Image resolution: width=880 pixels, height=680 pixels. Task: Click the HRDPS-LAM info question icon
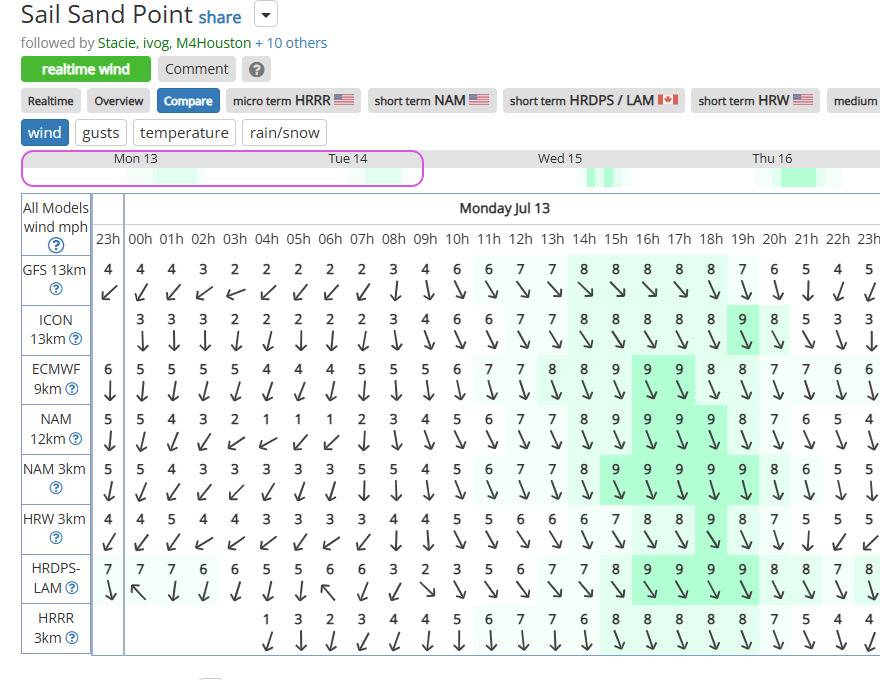72,587
